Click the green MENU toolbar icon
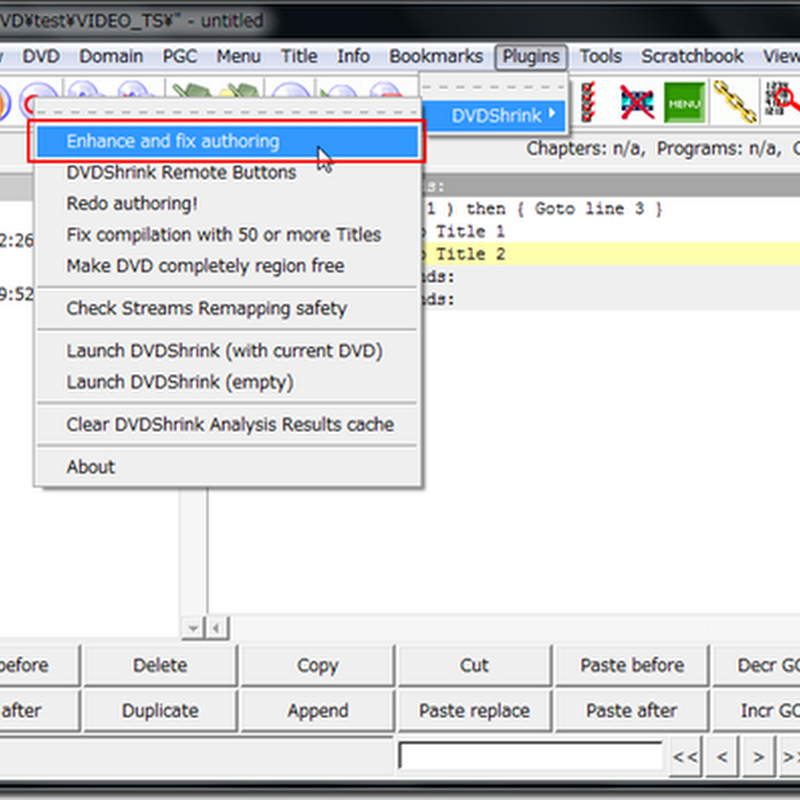Image resolution: width=800 pixels, height=800 pixels. pyautogui.click(x=684, y=103)
